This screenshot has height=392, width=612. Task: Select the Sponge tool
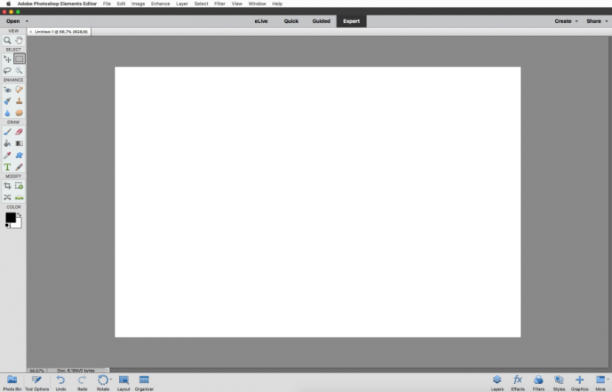(x=19, y=113)
